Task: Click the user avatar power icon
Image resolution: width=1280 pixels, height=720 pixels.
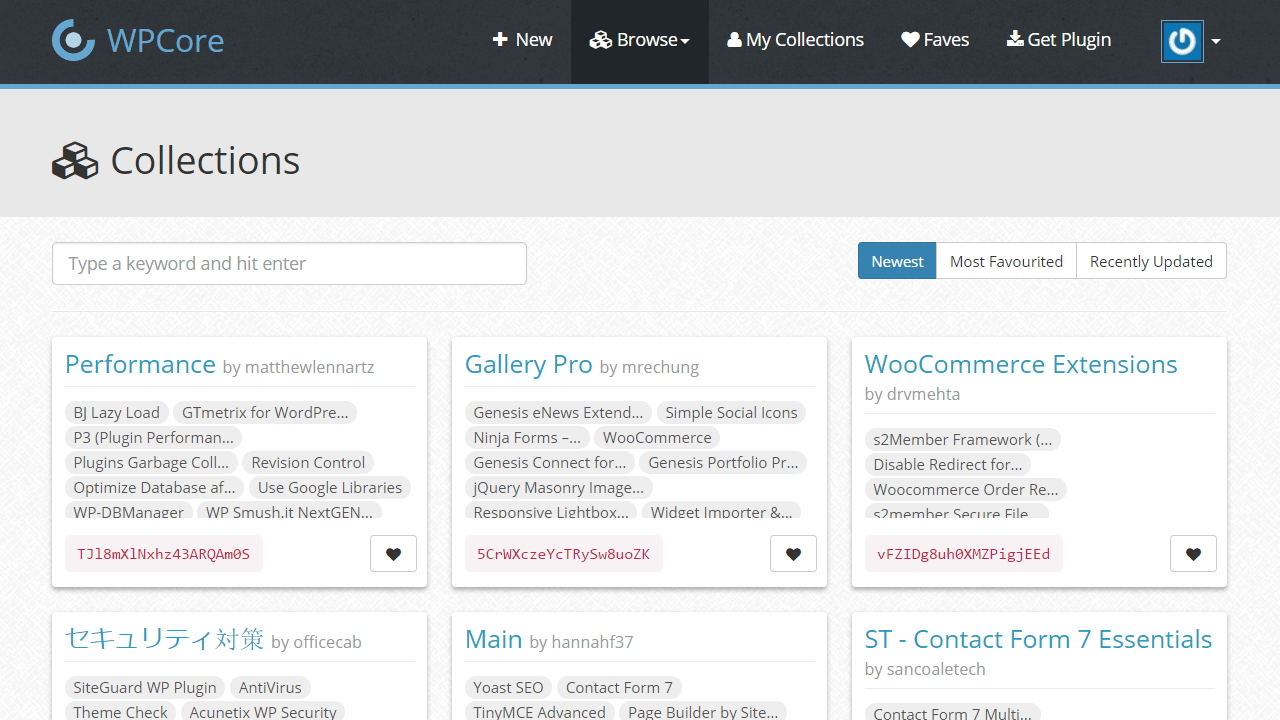Action: point(1182,41)
